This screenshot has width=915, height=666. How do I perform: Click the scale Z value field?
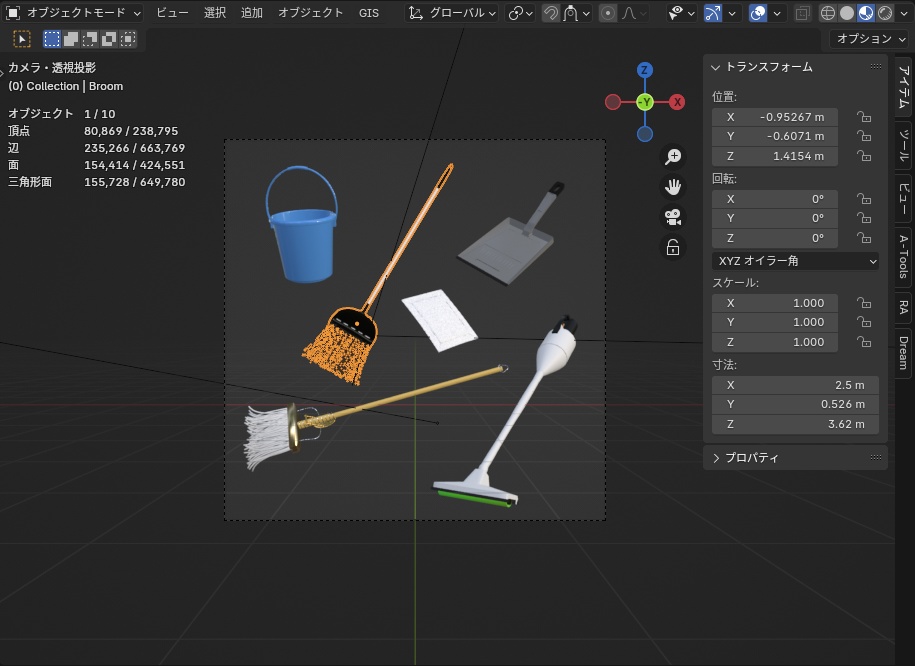775,342
